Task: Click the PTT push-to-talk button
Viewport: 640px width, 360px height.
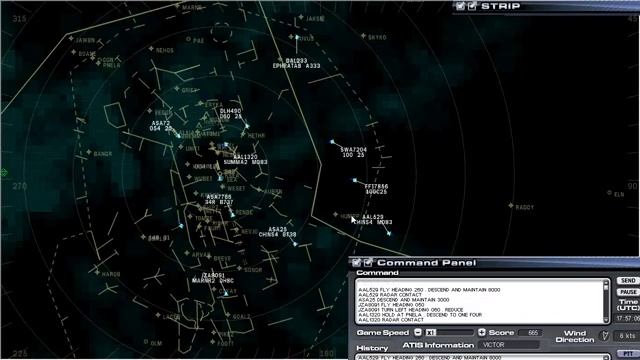Action: click(x=628, y=353)
